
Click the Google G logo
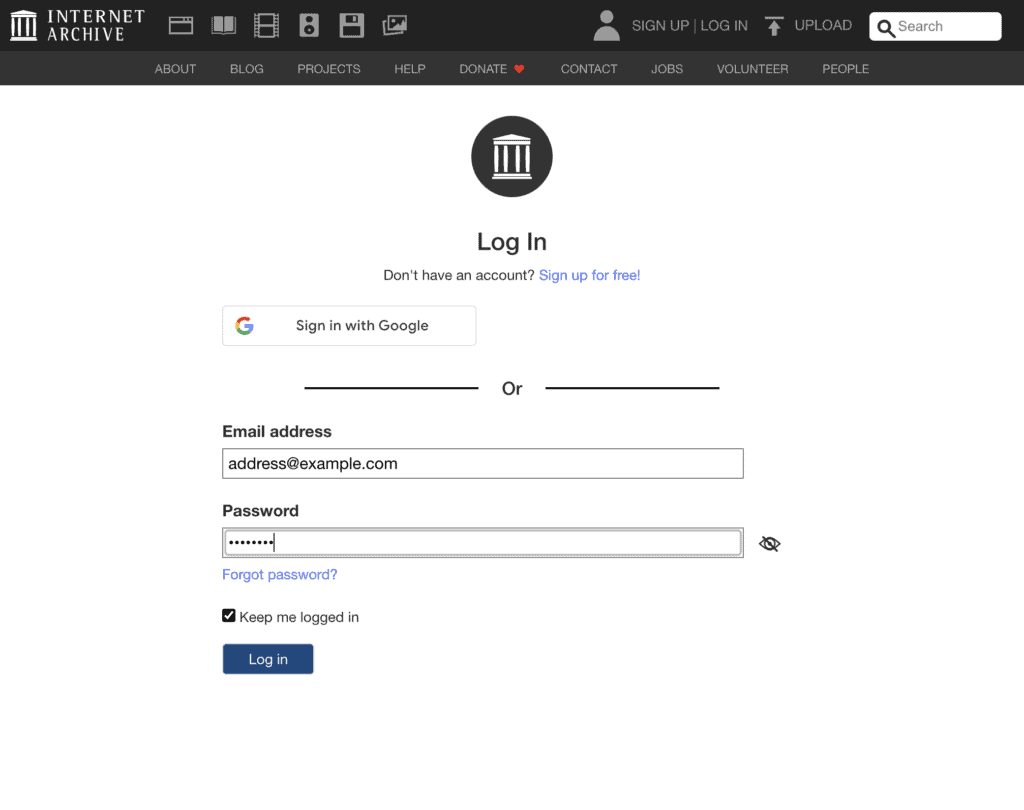pos(245,325)
